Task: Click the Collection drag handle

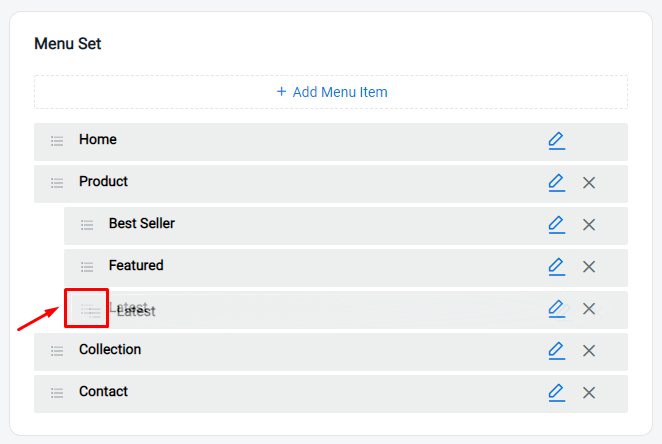Action: pos(57,351)
